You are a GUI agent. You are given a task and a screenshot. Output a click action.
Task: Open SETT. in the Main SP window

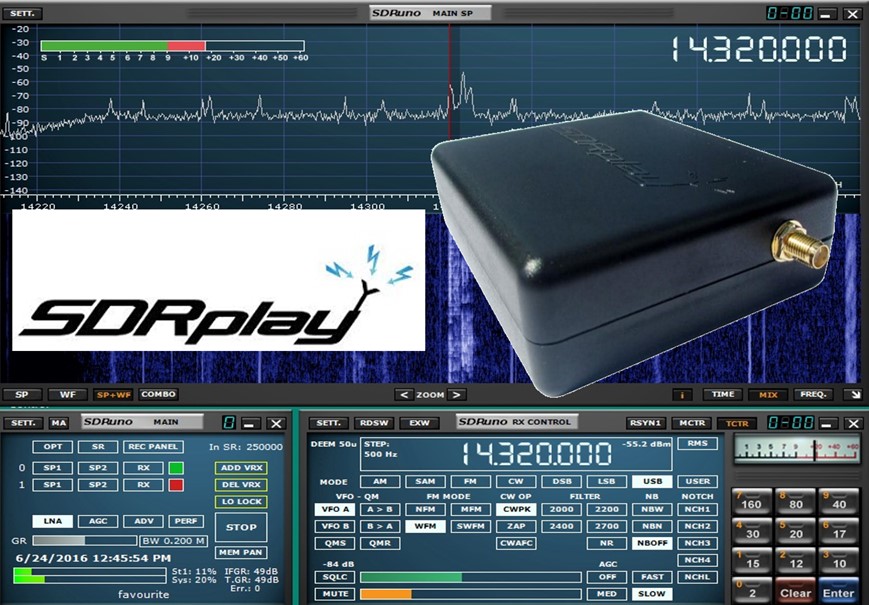(x=25, y=13)
